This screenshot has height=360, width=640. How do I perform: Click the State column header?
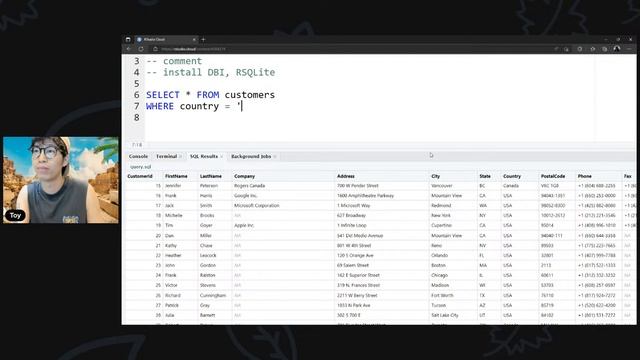pyautogui.click(x=485, y=176)
